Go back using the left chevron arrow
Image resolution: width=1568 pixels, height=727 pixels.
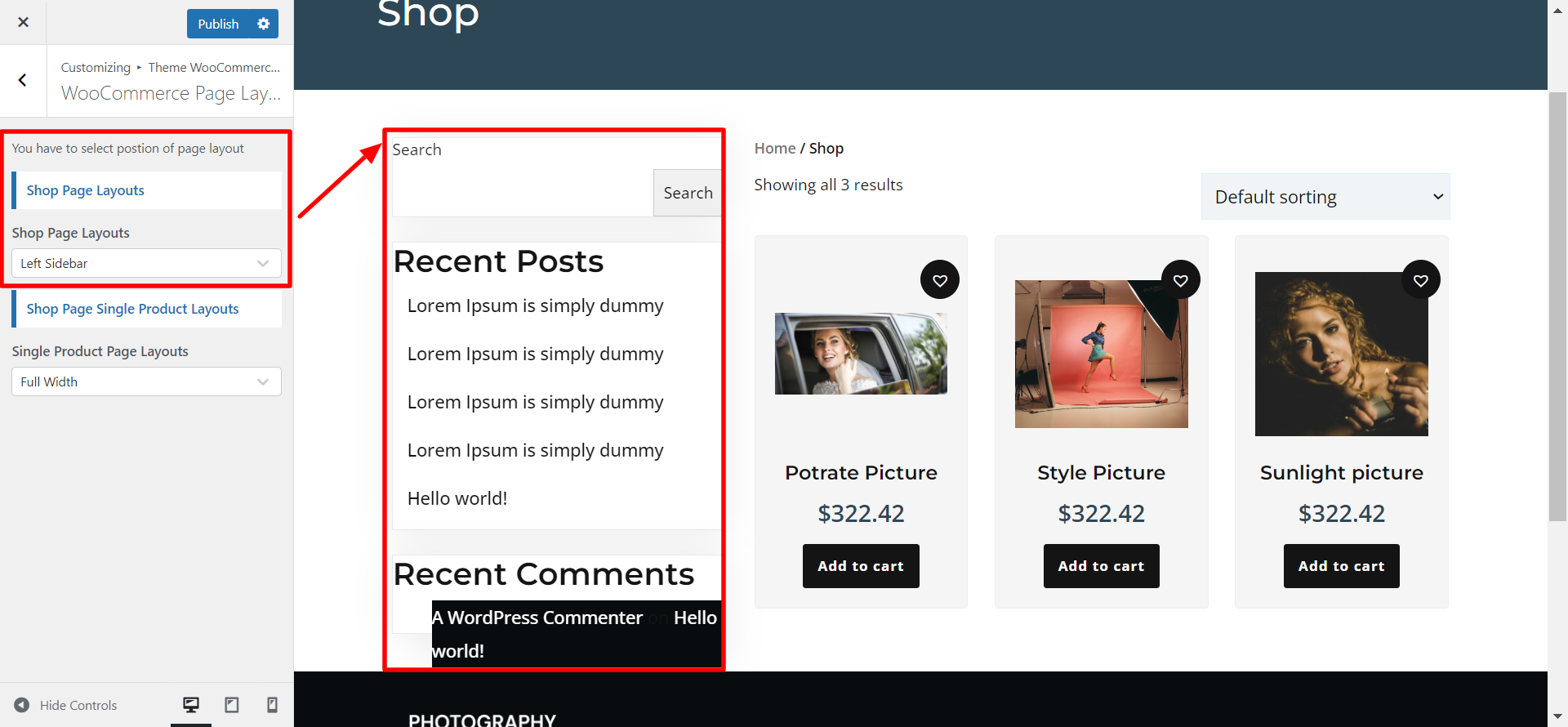[x=23, y=80]
